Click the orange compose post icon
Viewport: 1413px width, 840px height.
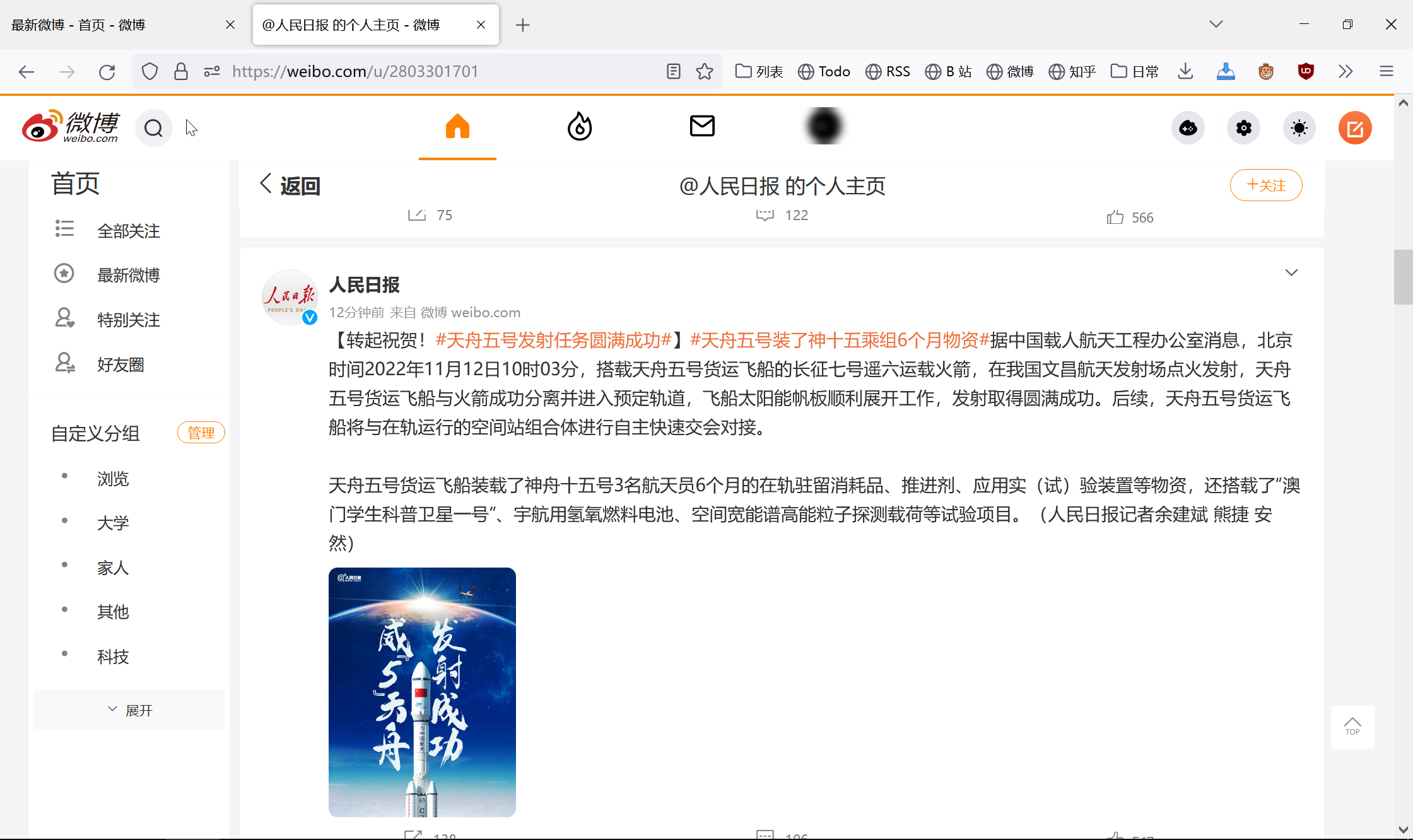tap(1355, 127)
